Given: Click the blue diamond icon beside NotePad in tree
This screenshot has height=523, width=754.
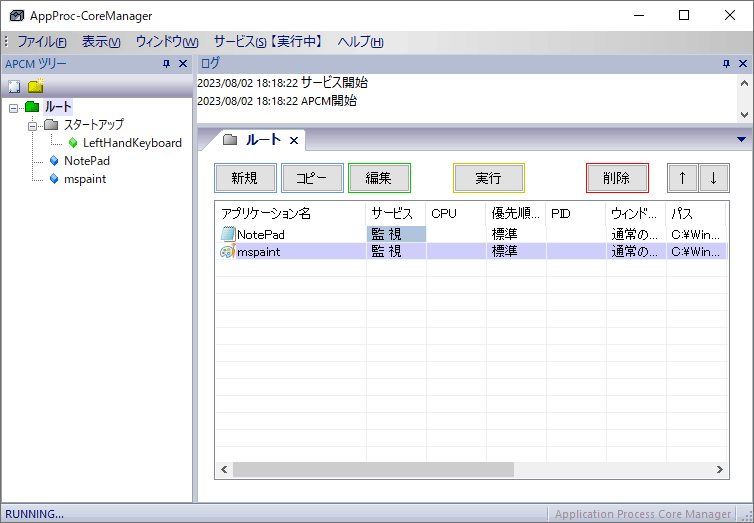Looking at the screenshot, I should point(54,161).
